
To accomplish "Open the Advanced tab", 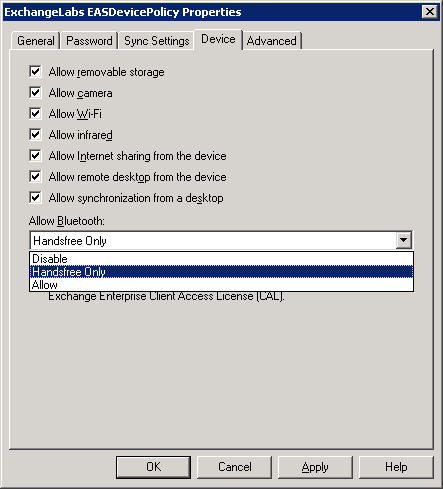I will 272,41.
